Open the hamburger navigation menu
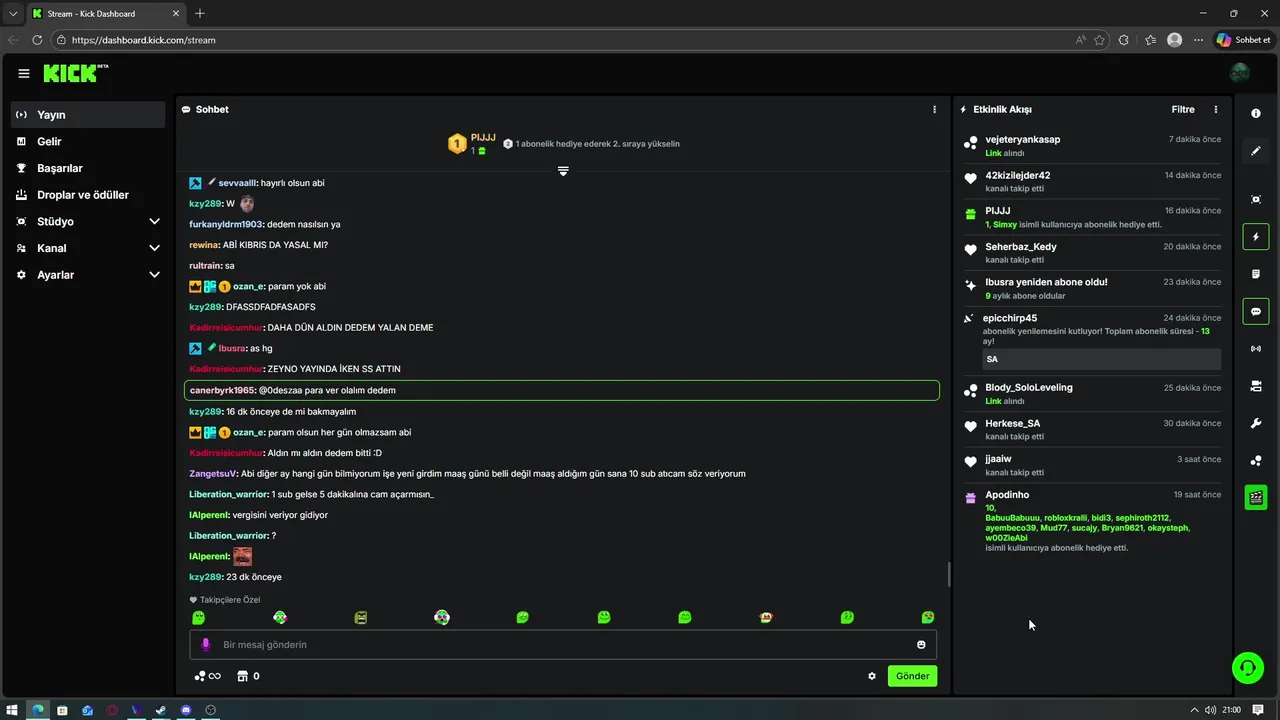 24,73
